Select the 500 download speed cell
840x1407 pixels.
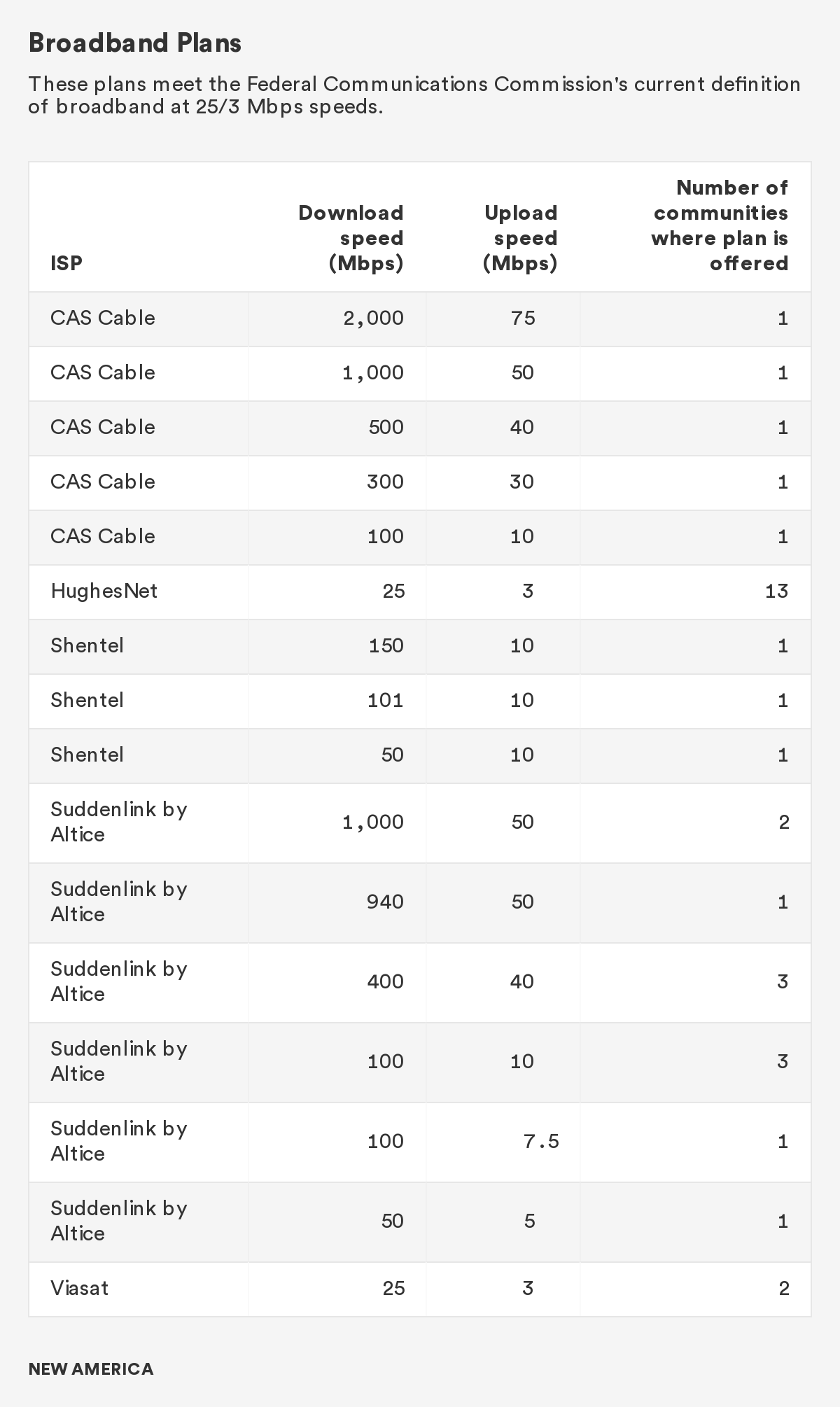point(386,428)
